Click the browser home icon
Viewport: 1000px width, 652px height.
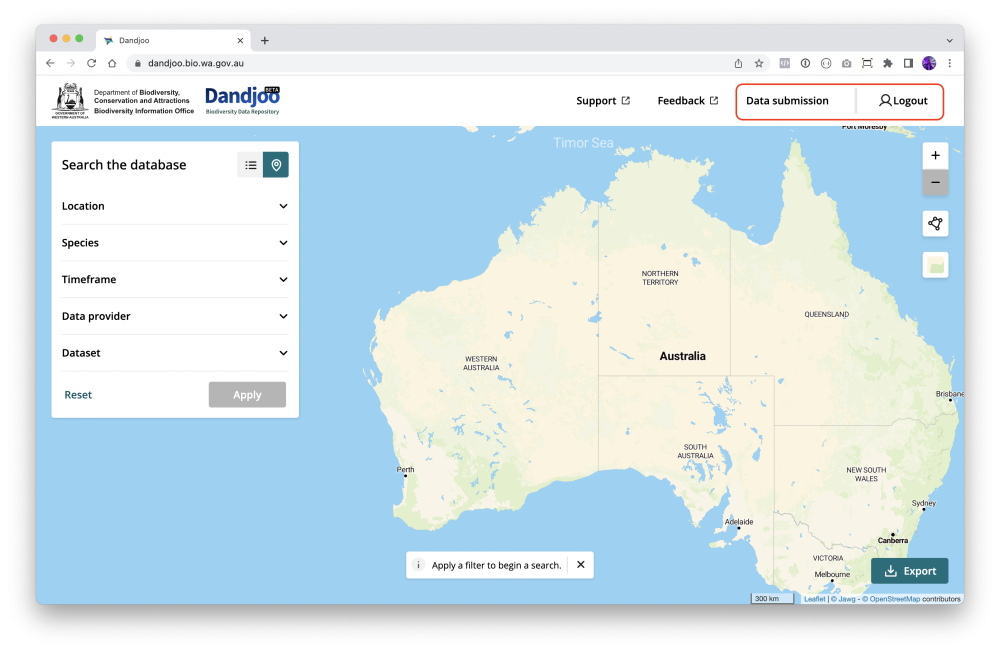(x=112, y=63)
